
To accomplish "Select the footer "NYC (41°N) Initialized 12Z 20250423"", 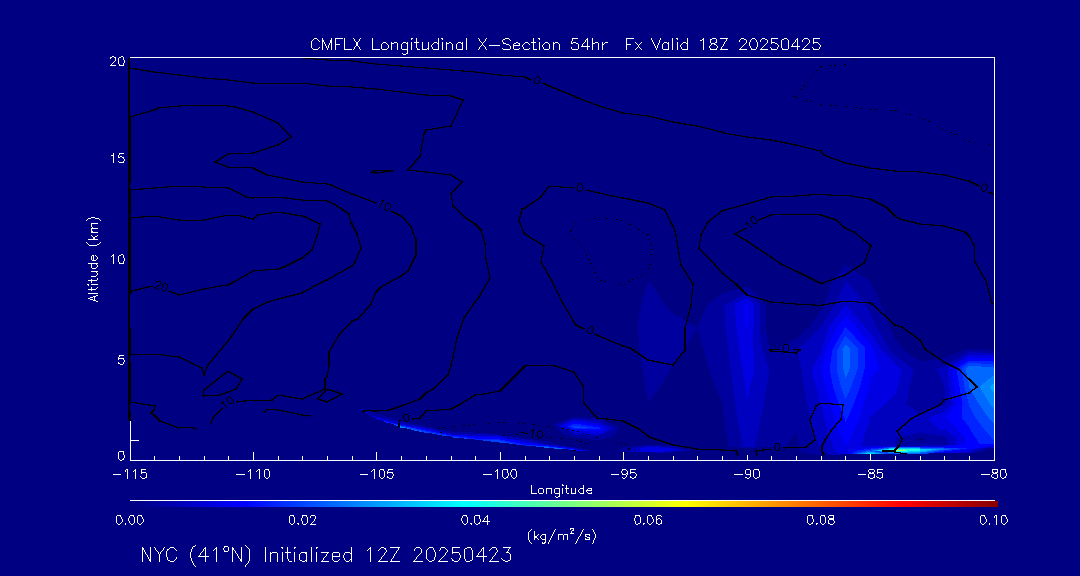I will click(x=326, y=555).
